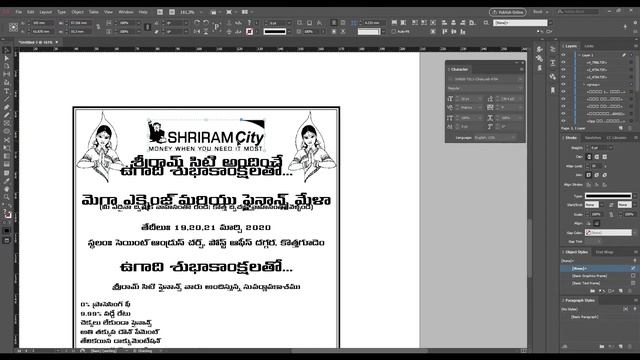This screenshot has height=360, width=640.
Task: Click the black stroke style bar in control bar
Action: [x=274, y=31]
